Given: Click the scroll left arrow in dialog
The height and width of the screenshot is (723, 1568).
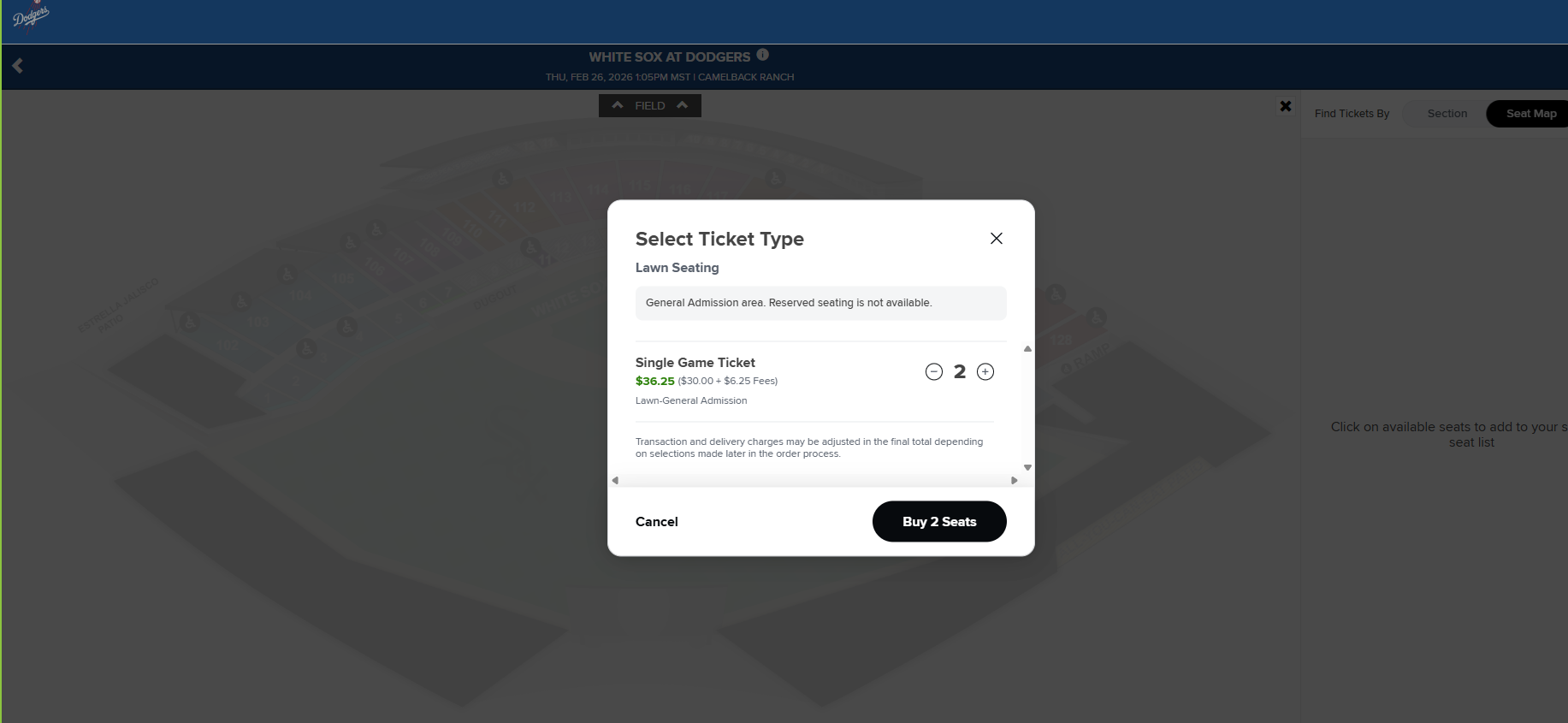Looking at the screenshot, I should click(615, 480).
